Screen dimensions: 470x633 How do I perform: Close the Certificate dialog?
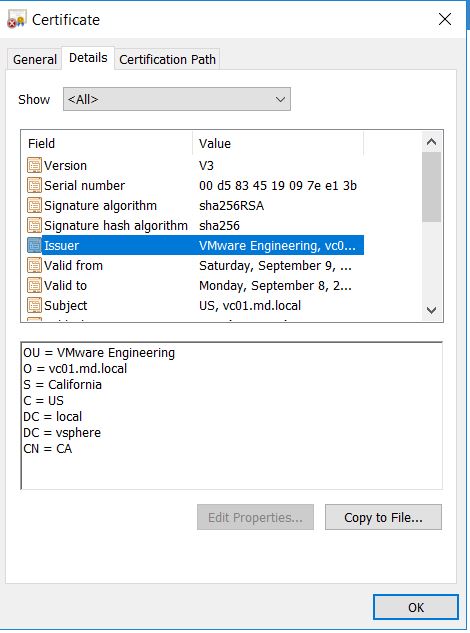coord(445,19)
